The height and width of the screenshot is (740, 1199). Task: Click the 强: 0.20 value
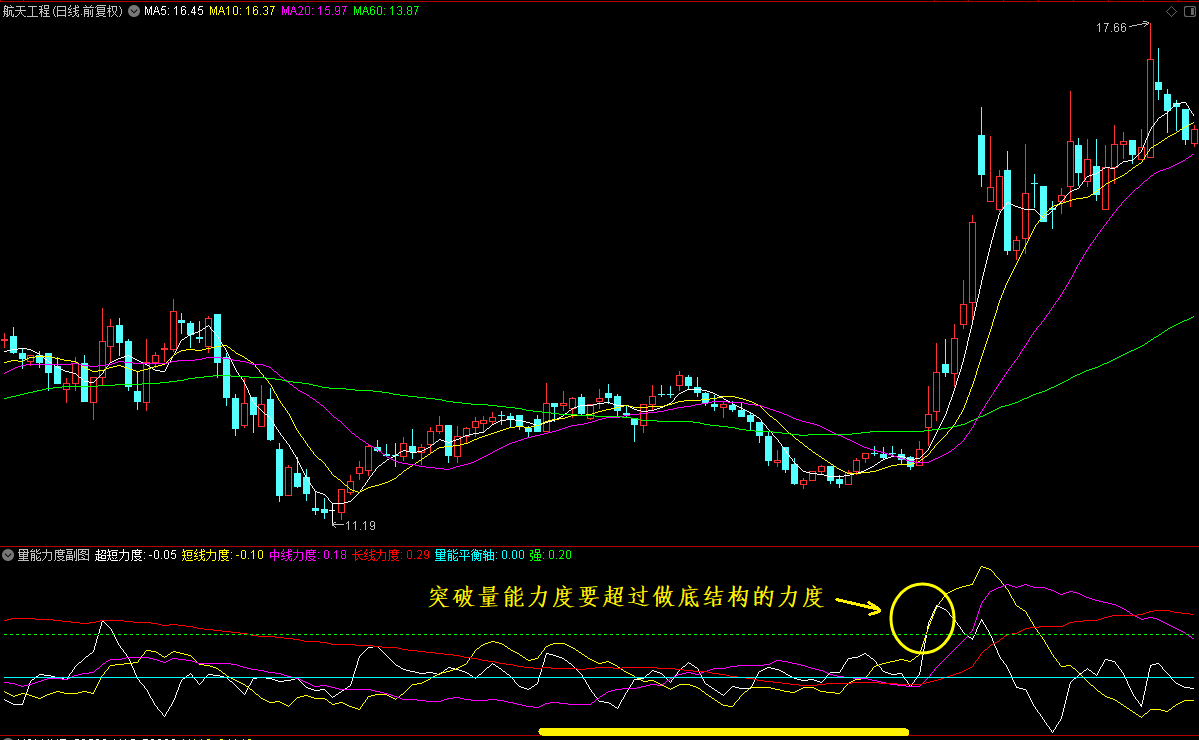point(551,555)
